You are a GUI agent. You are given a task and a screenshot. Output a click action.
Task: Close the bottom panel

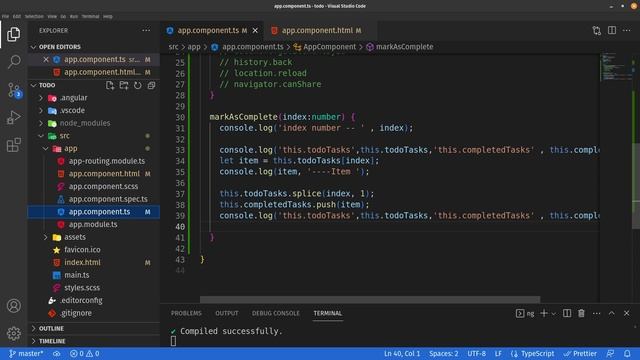(x=627, y=313)
